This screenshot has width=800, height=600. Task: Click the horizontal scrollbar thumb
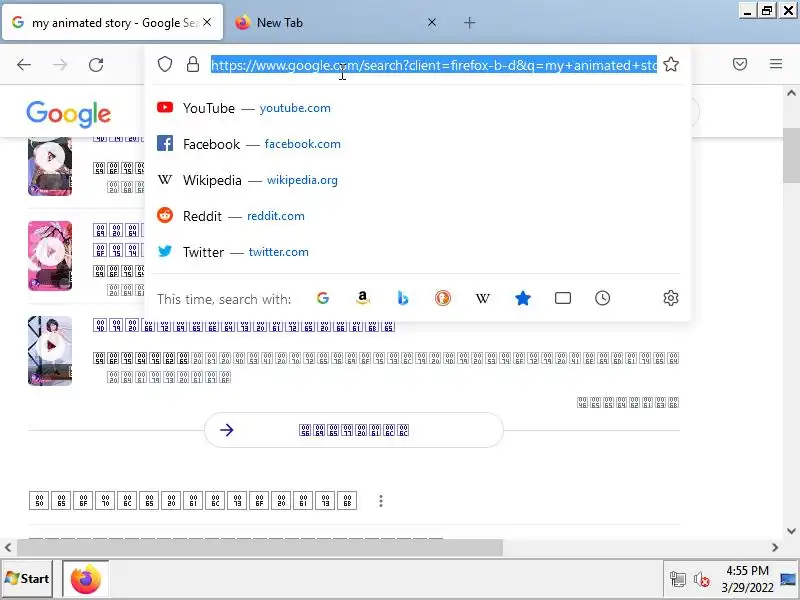click(x=260, y=547)
